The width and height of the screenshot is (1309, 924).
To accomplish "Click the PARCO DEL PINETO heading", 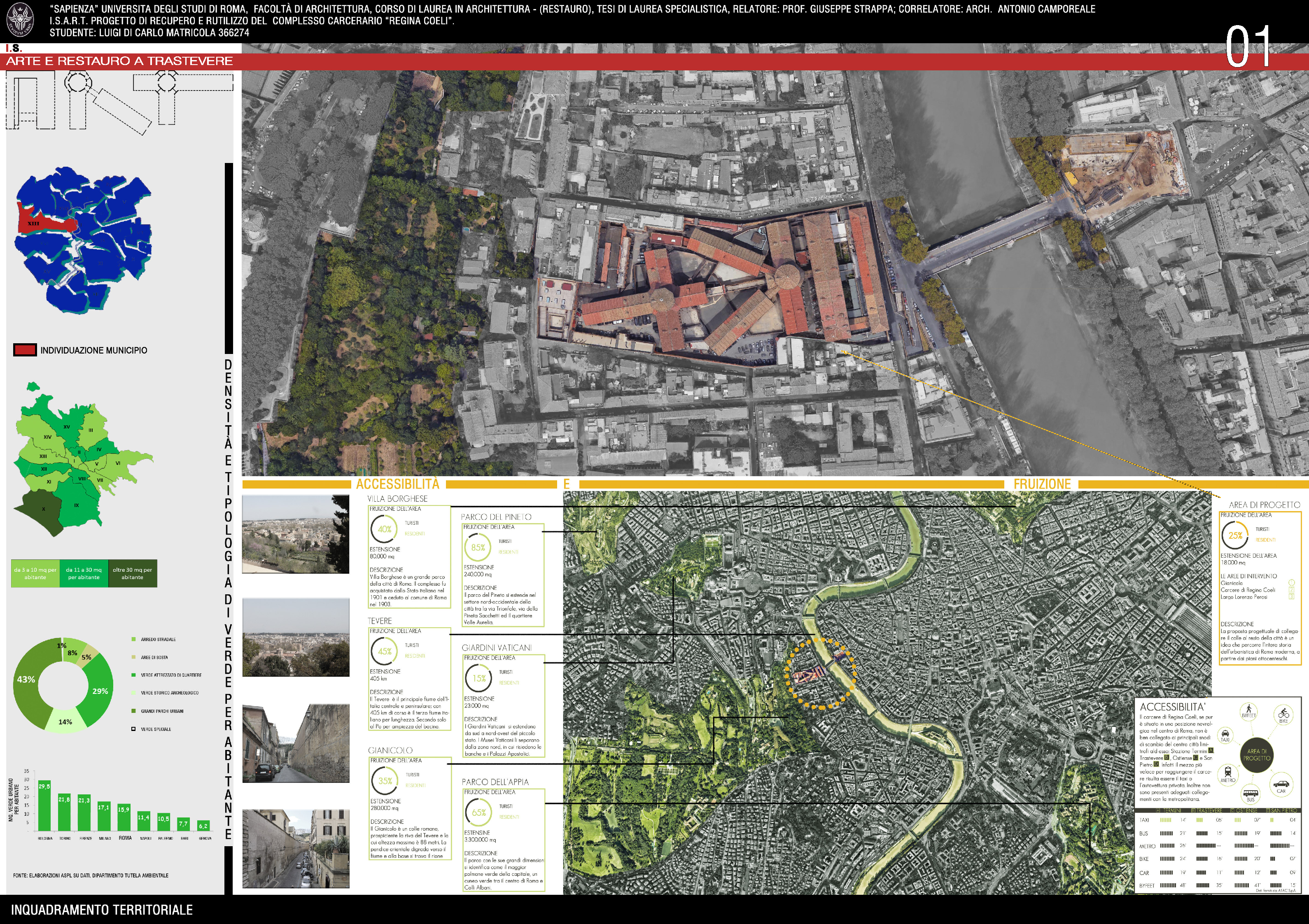I will 496,517.
